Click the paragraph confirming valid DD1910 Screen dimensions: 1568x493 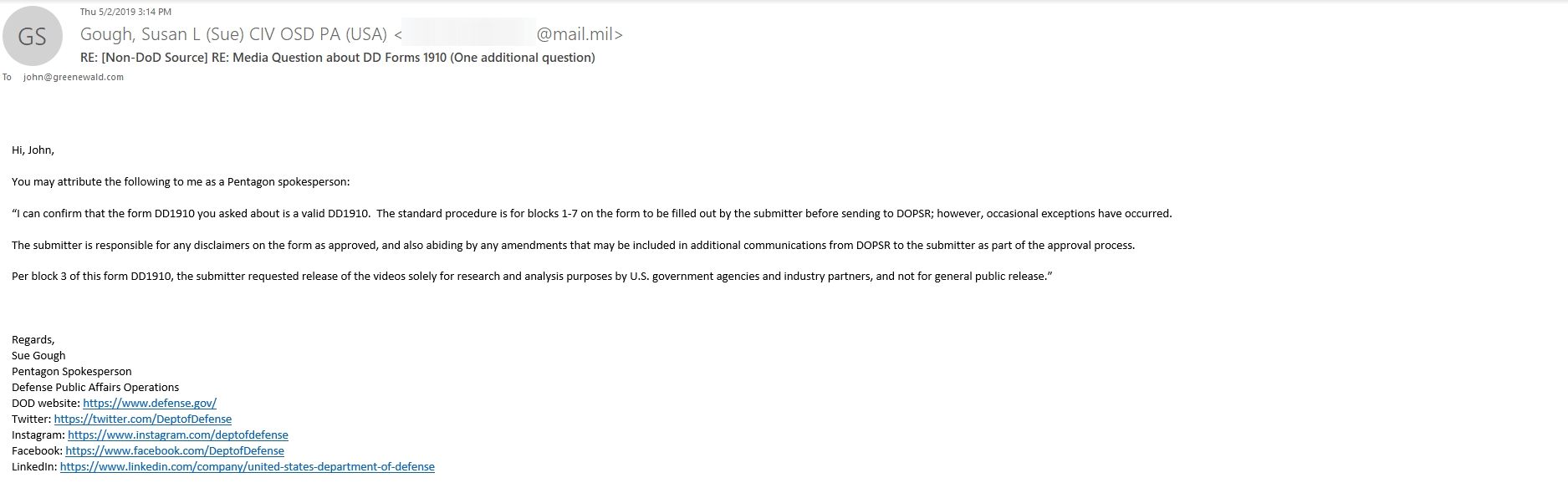click(592, 213)
